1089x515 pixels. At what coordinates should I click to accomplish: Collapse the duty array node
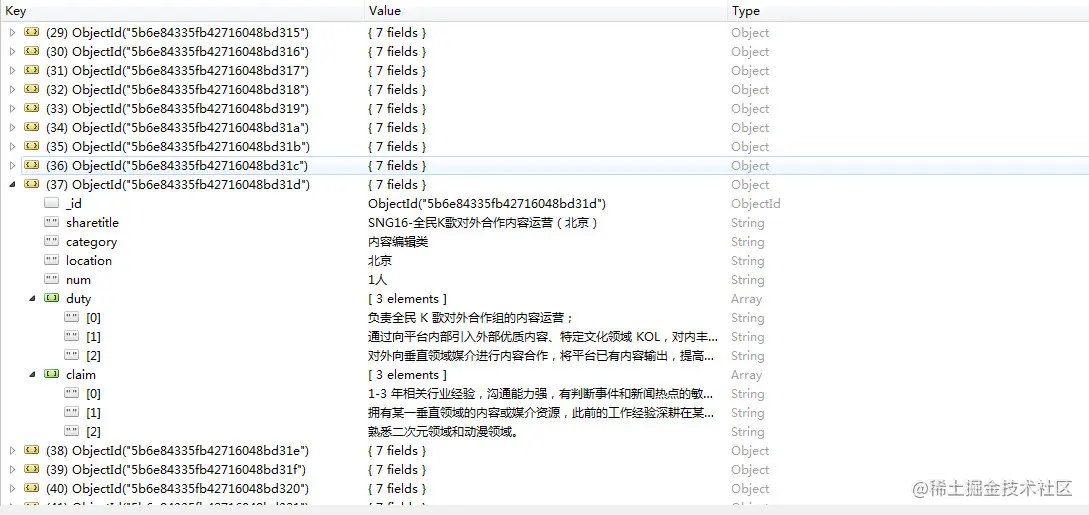(x=33, y=298)
